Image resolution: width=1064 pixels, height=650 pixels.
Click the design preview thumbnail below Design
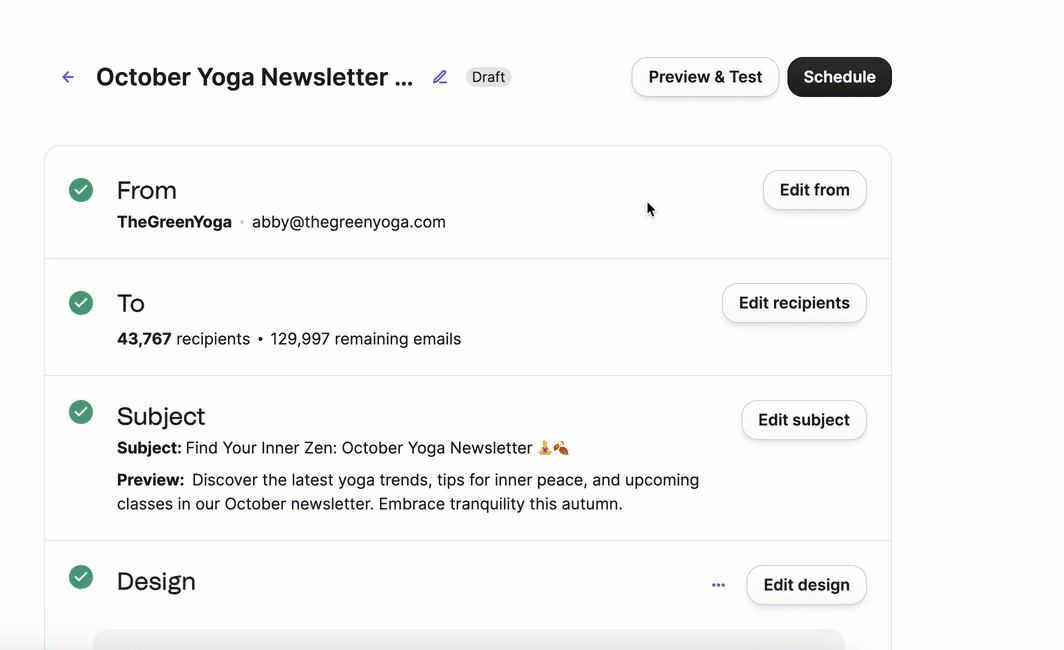(x=468, y=639)
